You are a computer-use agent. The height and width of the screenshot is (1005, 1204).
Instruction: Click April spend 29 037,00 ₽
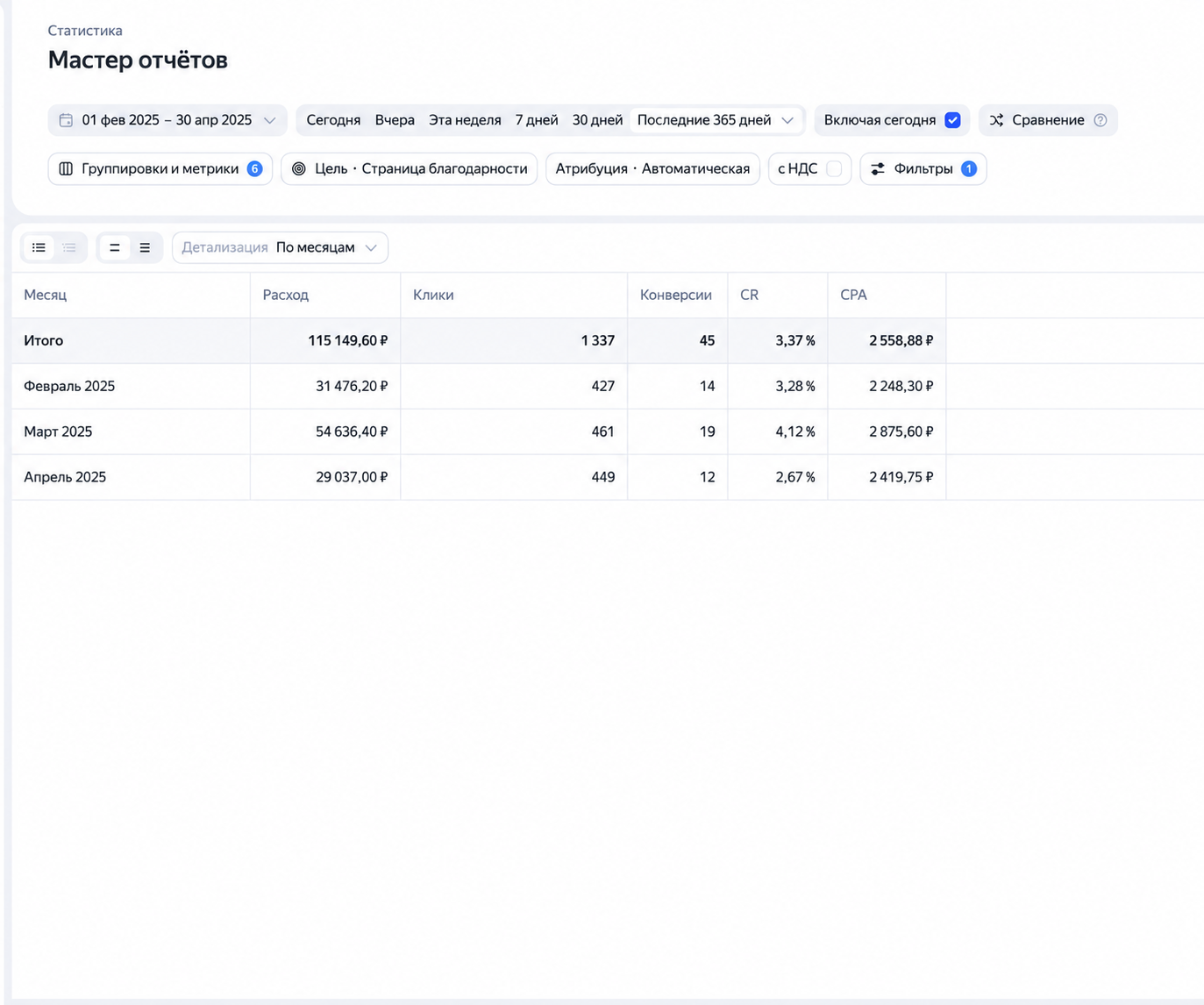352,477
